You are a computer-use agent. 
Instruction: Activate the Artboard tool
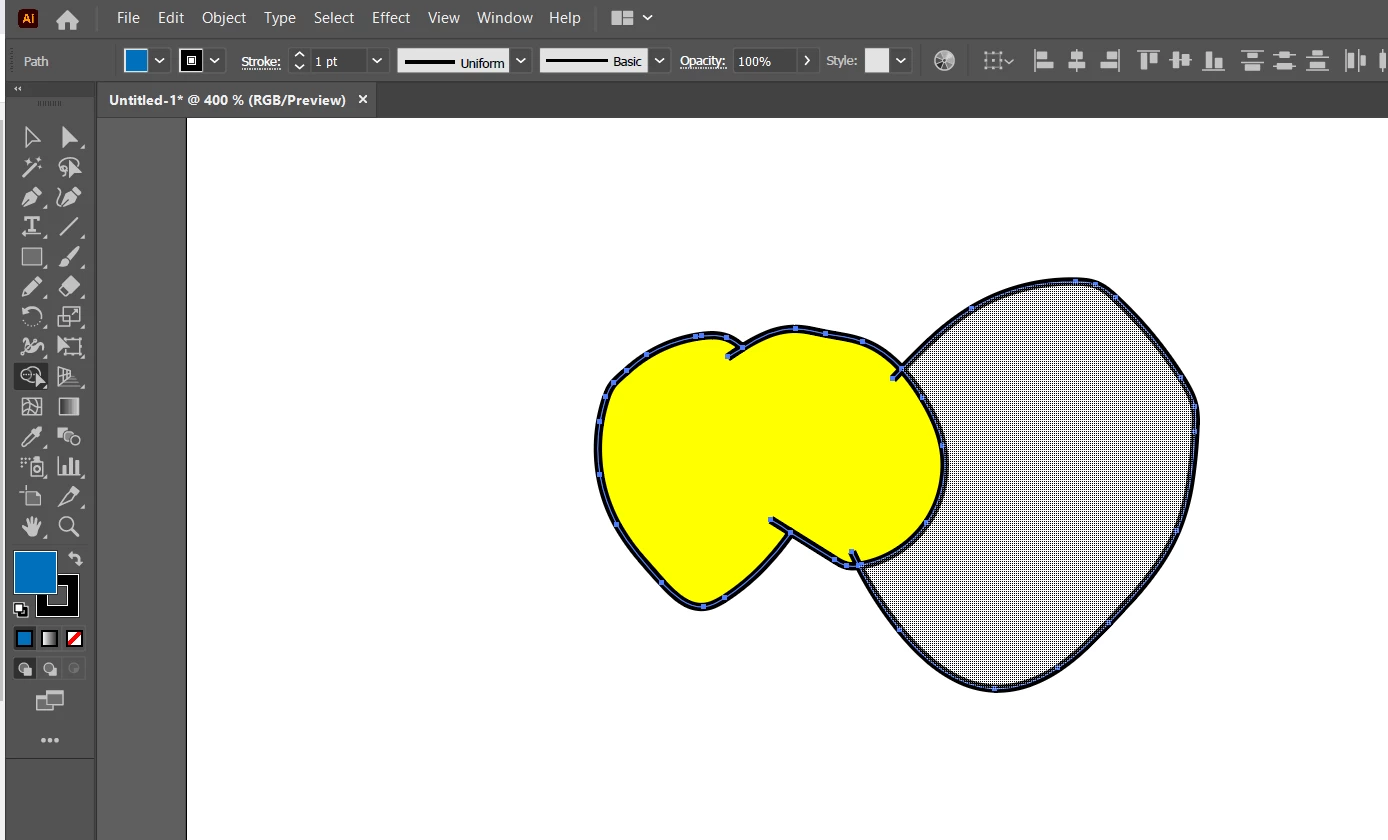click(x=32, y=497)
